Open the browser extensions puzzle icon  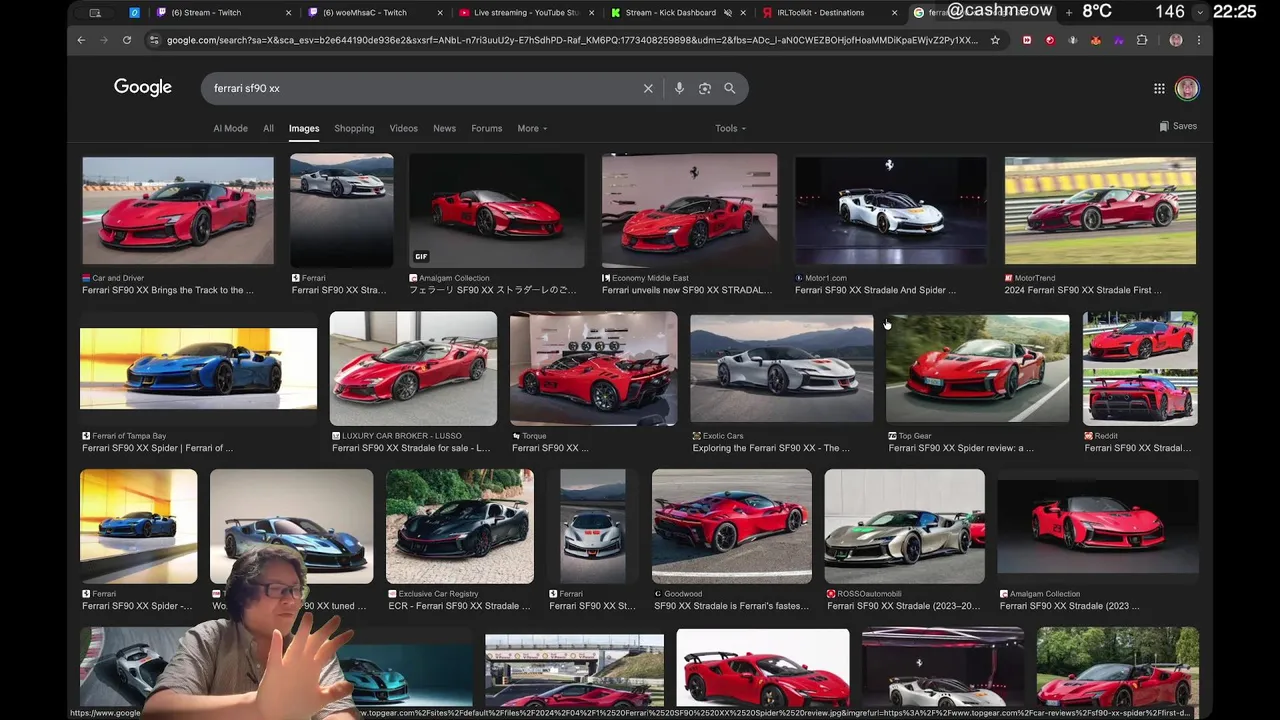pos(1142,40)
